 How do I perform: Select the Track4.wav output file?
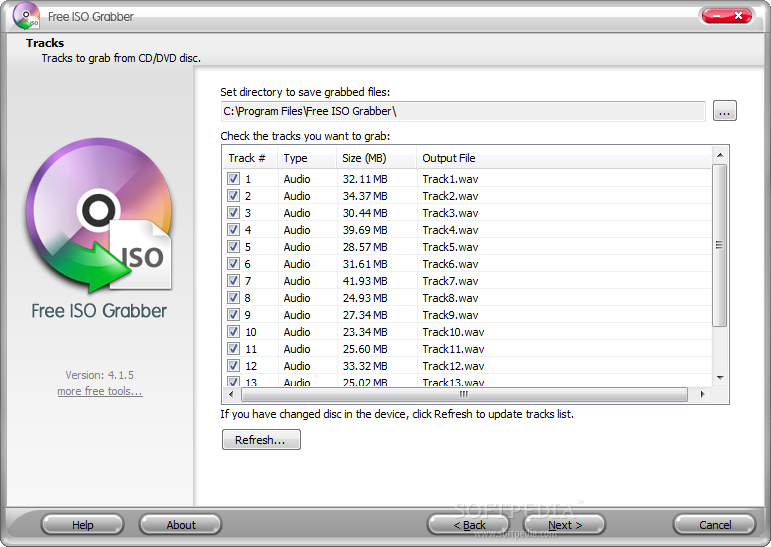tap(450, 230)
